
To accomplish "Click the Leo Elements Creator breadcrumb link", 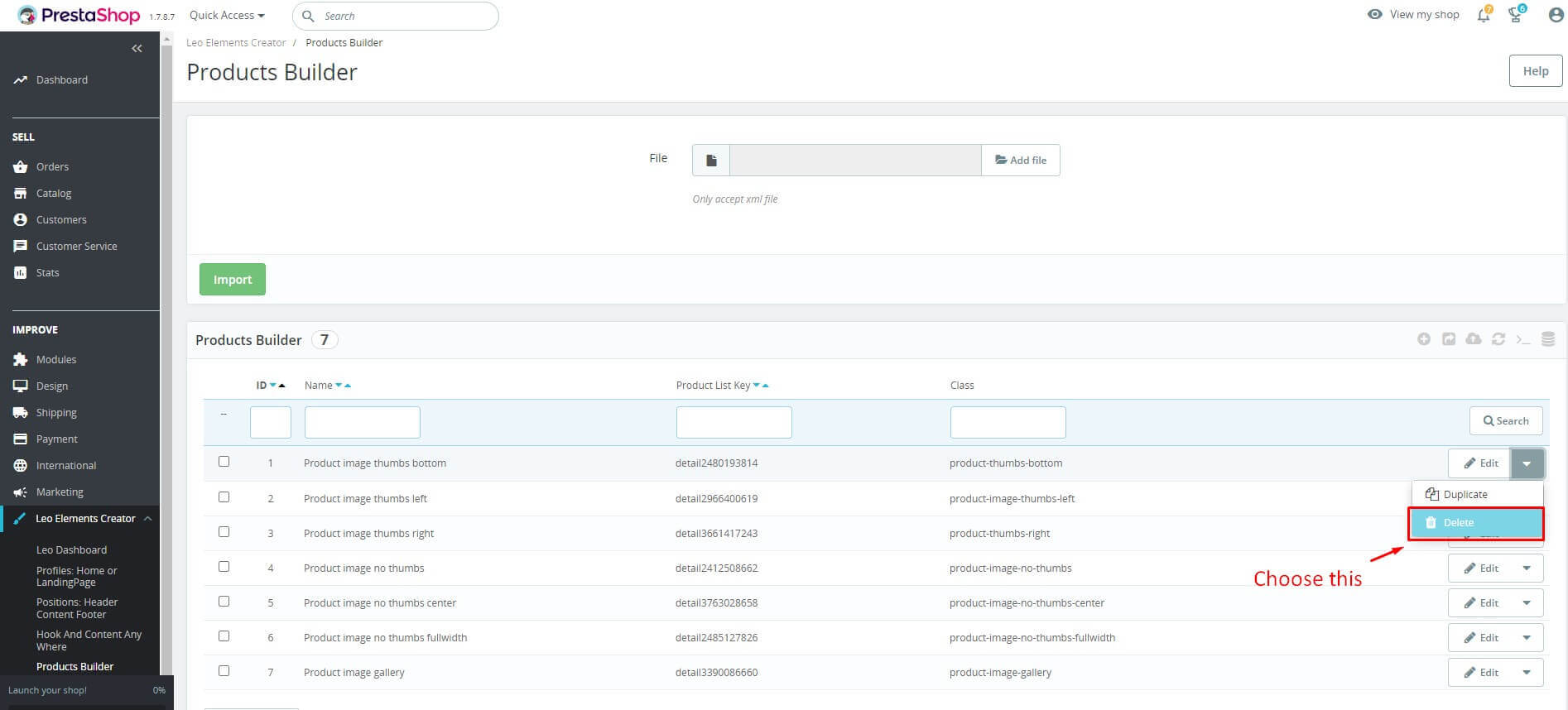I will 236,42.
